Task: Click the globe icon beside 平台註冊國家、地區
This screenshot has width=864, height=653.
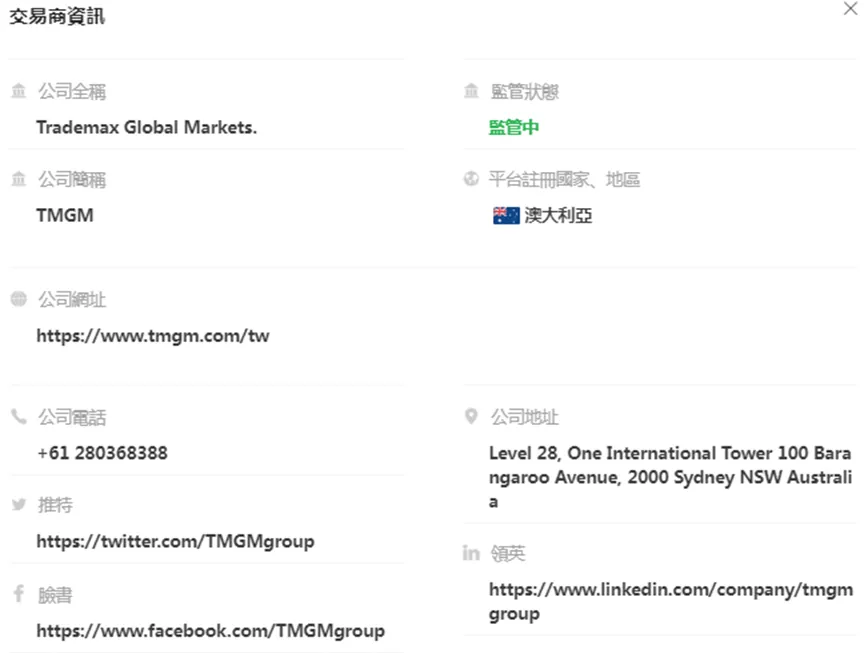Action: coord(471,179)
